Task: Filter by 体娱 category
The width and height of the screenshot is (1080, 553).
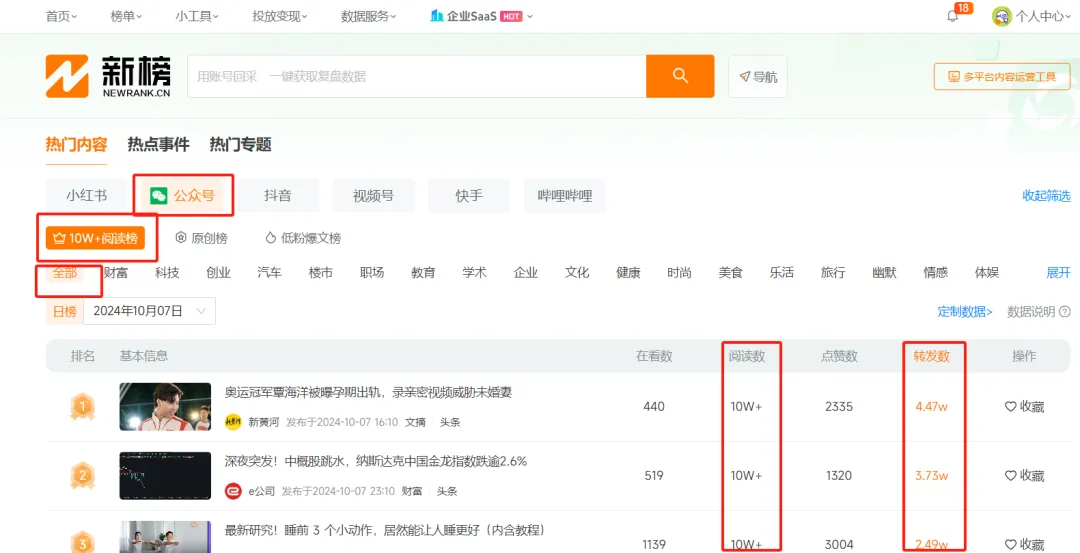Action: coord(987,273)
